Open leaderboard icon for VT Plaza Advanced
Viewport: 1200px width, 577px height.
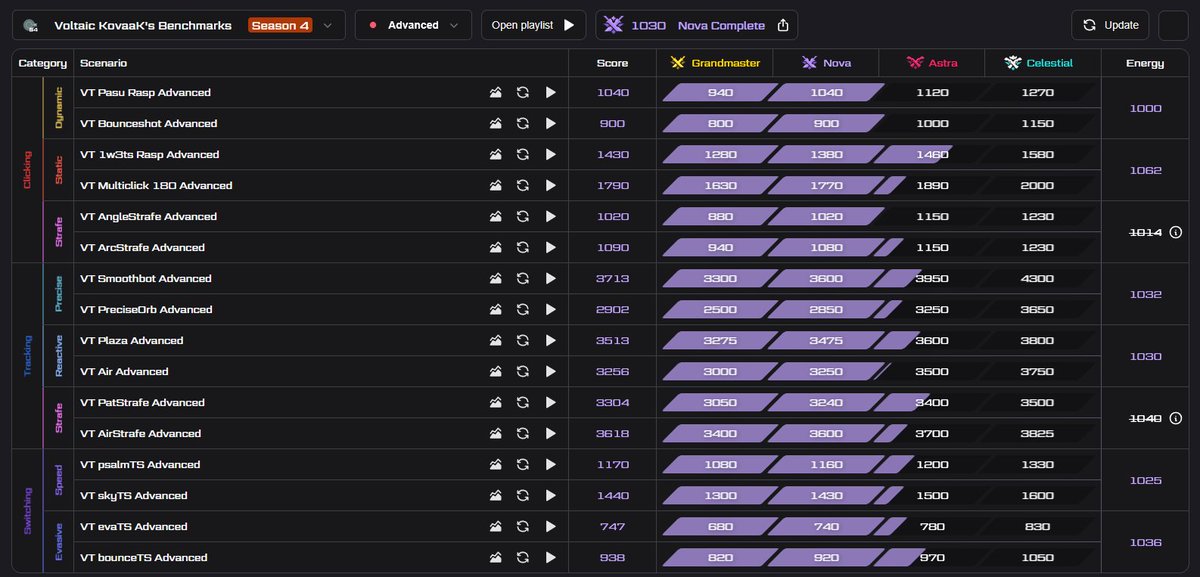[495, 341]
